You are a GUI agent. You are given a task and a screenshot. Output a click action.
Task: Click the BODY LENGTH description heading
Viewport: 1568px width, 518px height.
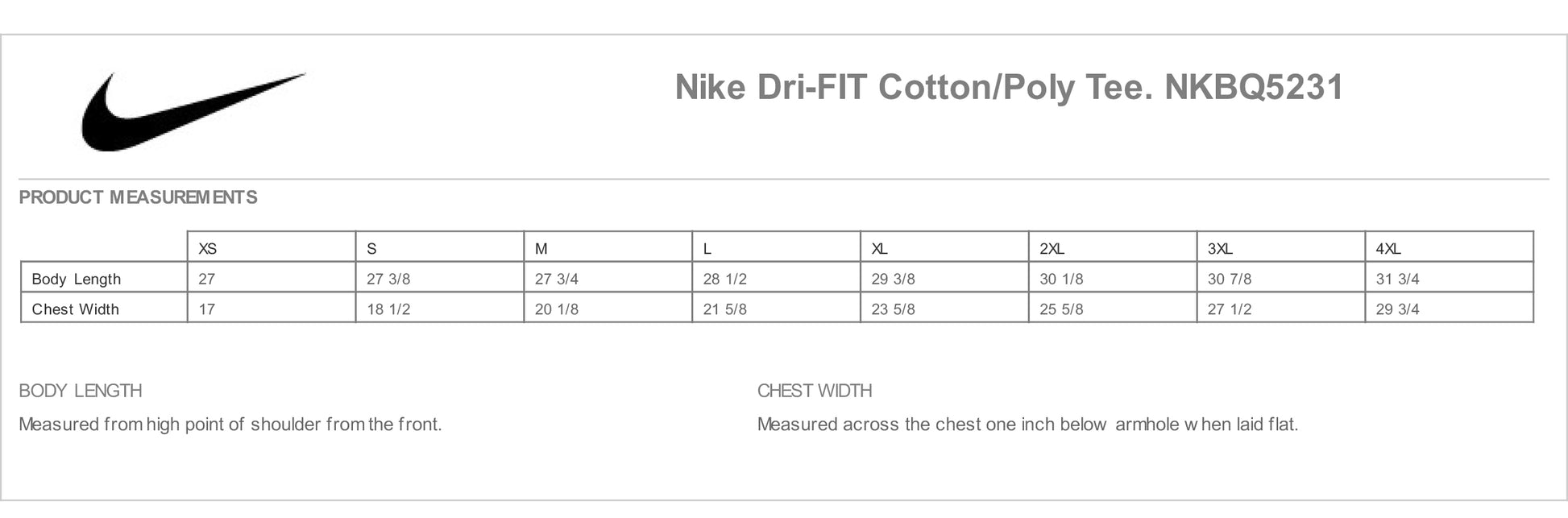pyautogui.click(x=81, y=391)
